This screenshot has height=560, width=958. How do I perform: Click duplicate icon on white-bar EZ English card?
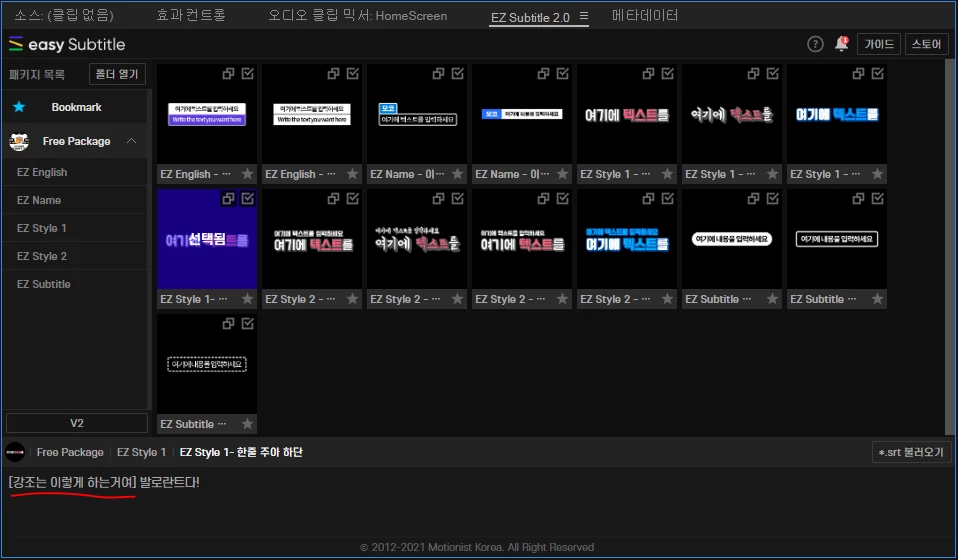[334, 74]
